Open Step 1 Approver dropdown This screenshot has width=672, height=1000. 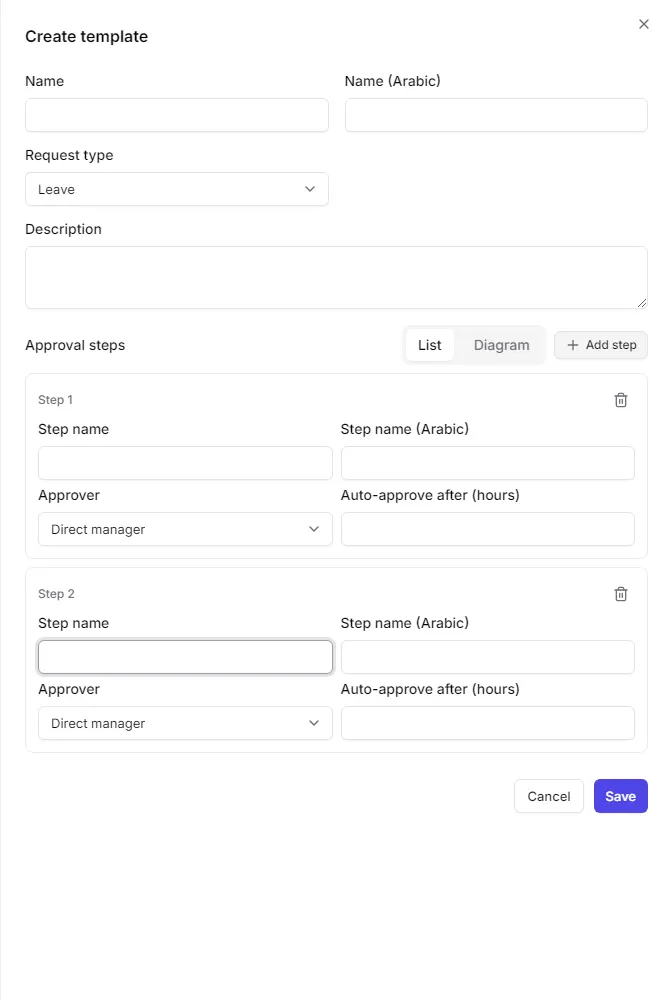tap(185, 529)
